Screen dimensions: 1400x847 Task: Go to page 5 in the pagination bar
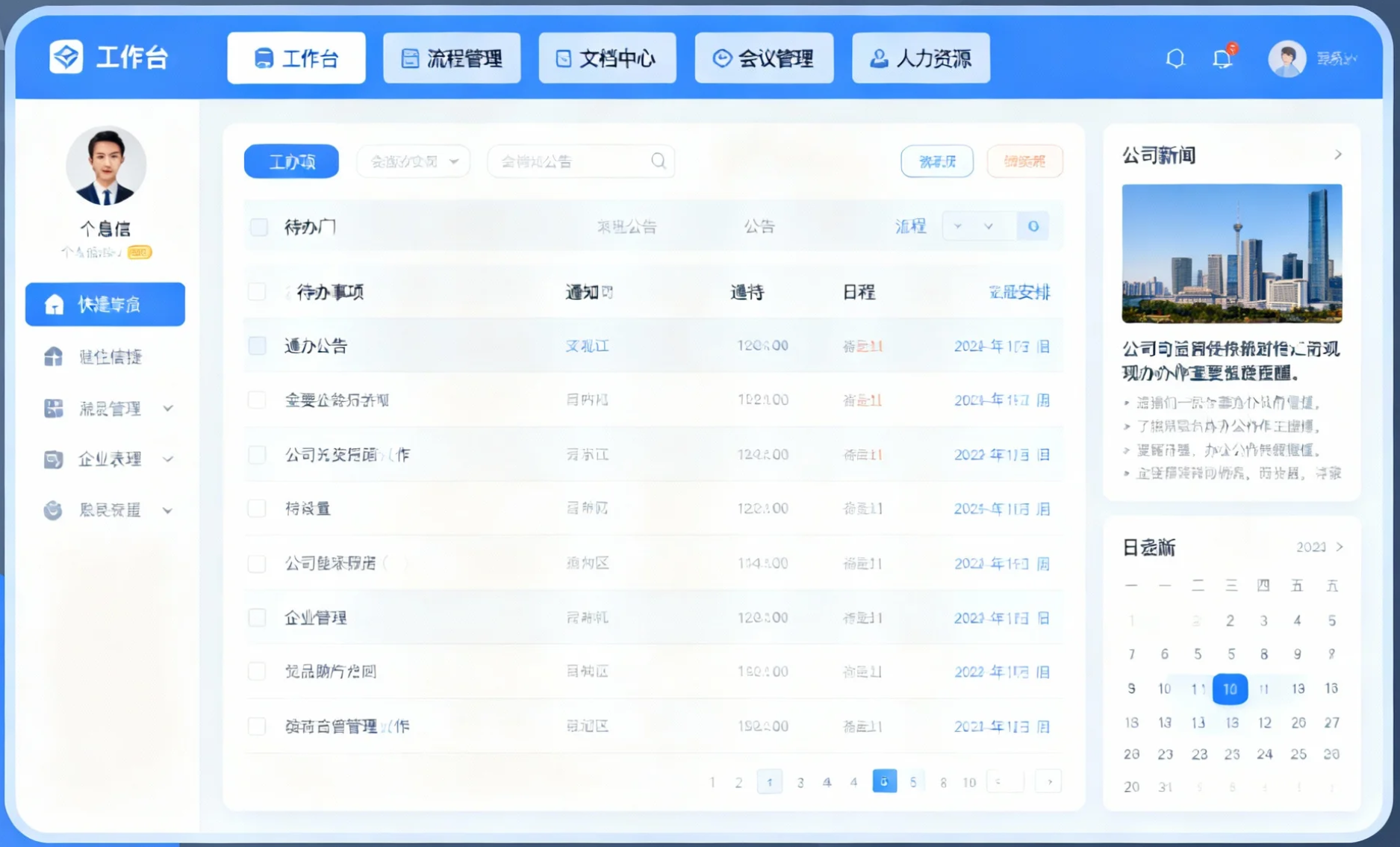tap(914, 781)
